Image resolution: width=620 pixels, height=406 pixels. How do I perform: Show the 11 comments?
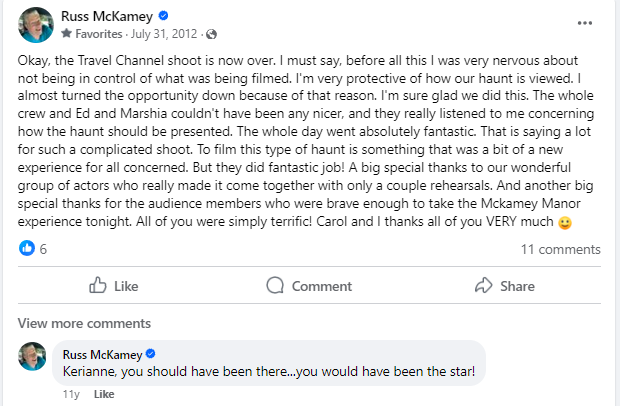tap(560, 248)
